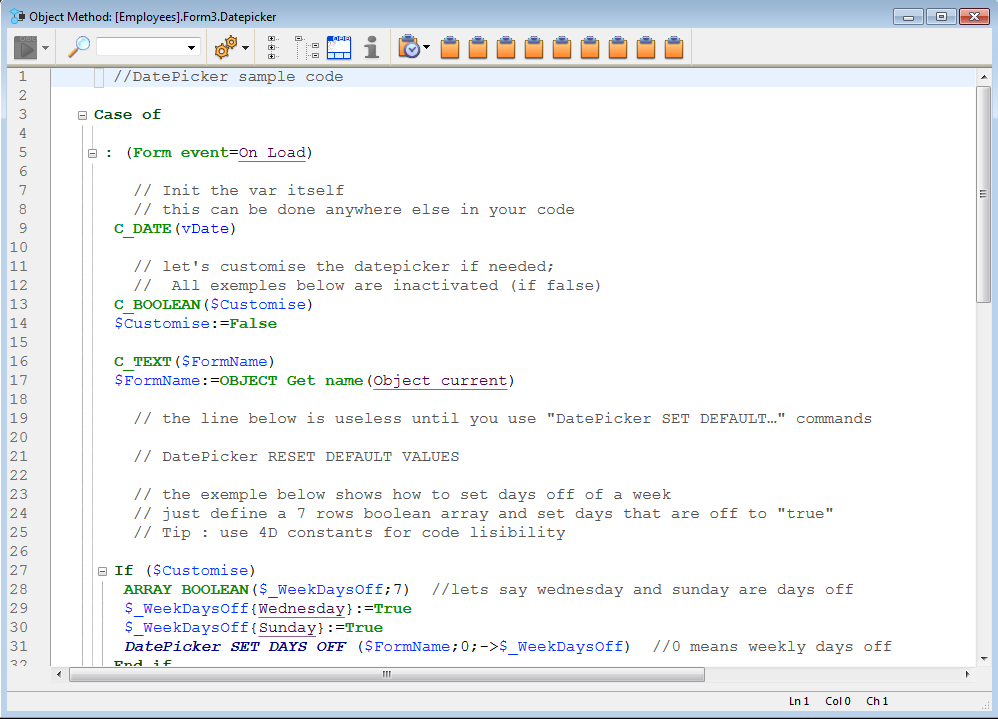Click the execute method play button
The image size is (998, 719).
point(25,47)
